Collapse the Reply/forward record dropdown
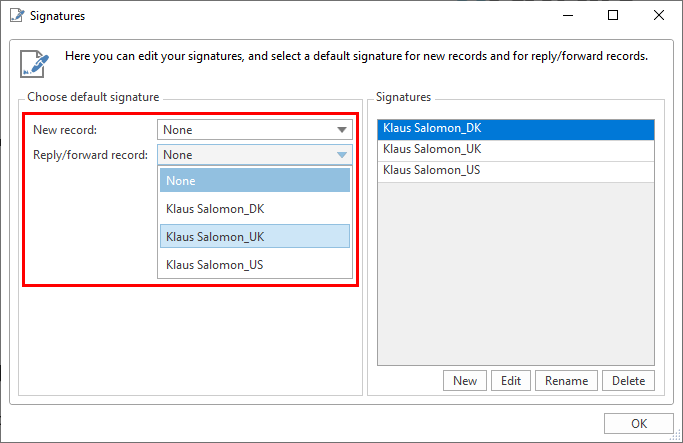The image size is (683, 443). (x=341, y=155)
